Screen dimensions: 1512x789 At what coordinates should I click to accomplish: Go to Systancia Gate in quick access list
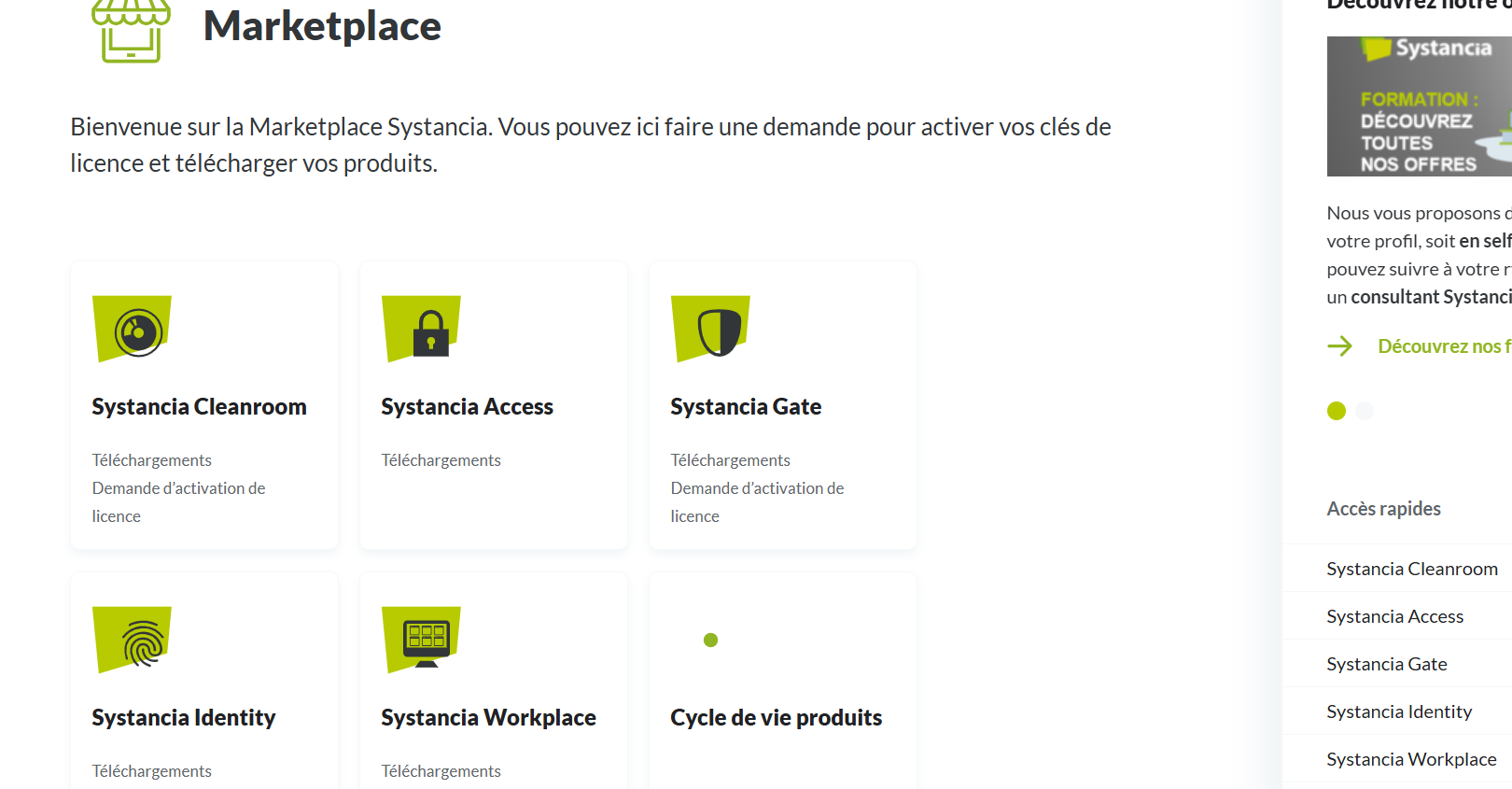[1386, 664]
